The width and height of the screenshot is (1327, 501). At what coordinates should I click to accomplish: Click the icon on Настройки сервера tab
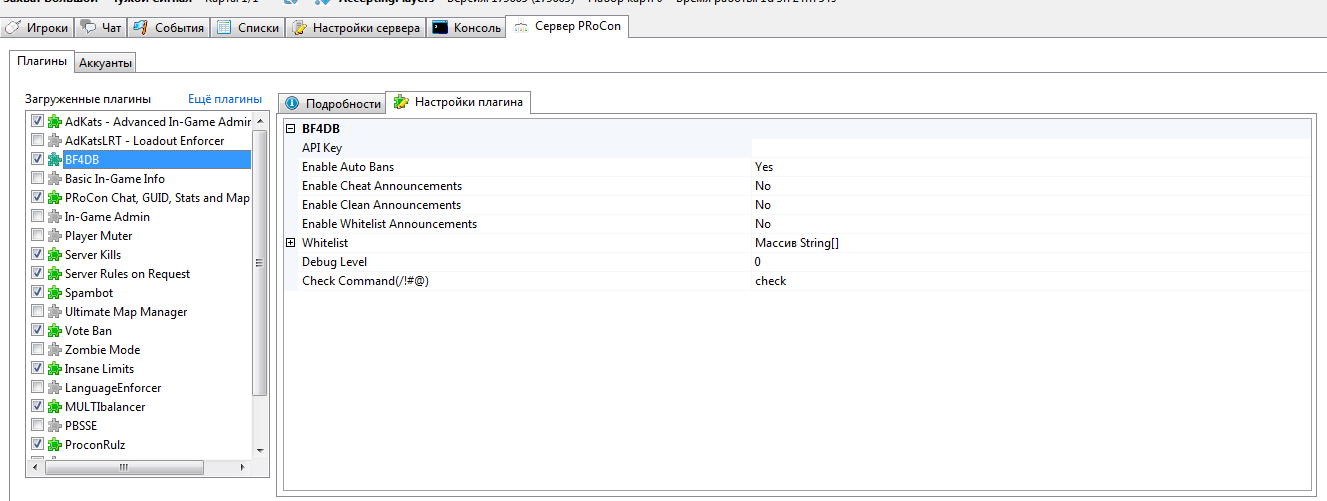tap(299, 28)
